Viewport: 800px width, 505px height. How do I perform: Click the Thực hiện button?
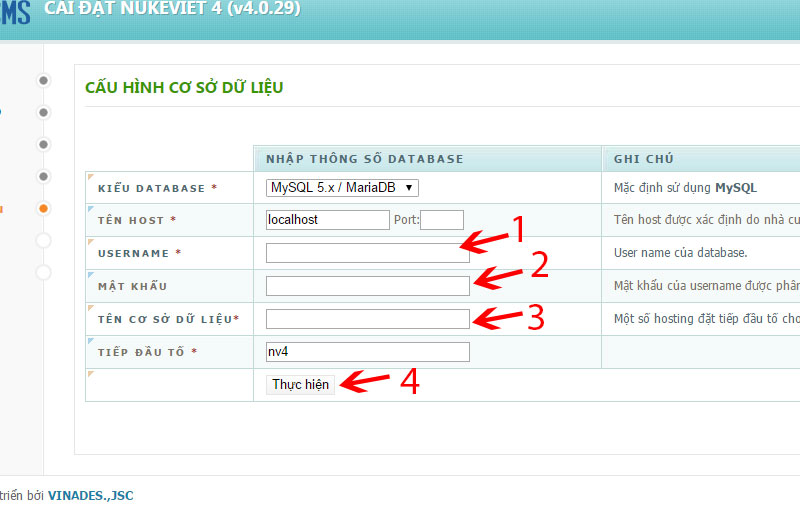tap(301, 385)
